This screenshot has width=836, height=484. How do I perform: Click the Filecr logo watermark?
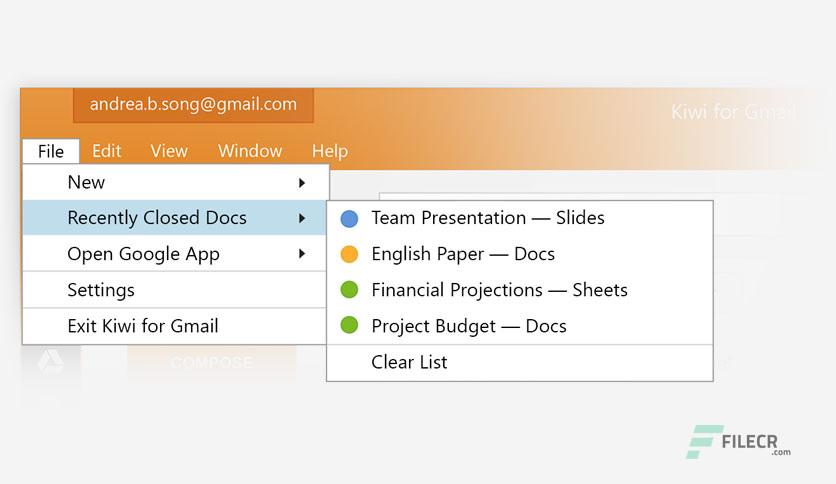click(x=738, y=442)
